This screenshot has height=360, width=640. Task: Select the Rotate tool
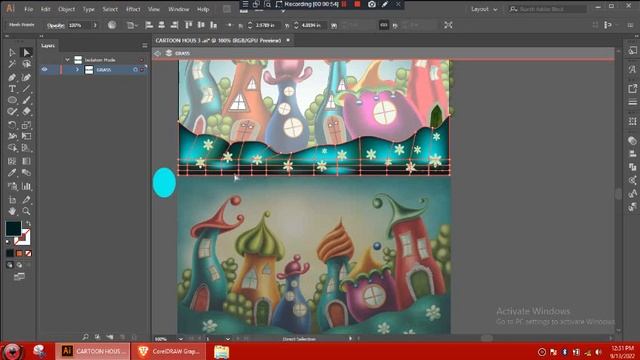12,125
